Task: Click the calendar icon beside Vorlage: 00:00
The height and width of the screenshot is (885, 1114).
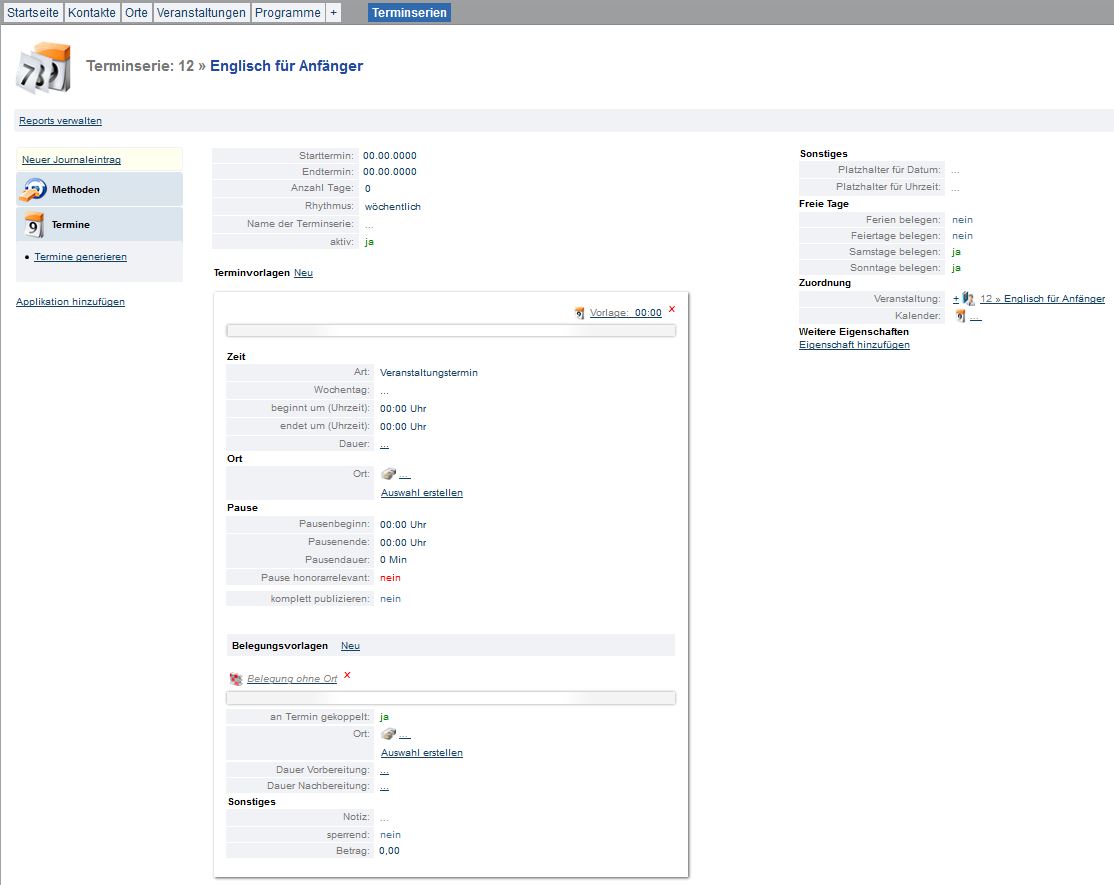Action: pos(580,313)
